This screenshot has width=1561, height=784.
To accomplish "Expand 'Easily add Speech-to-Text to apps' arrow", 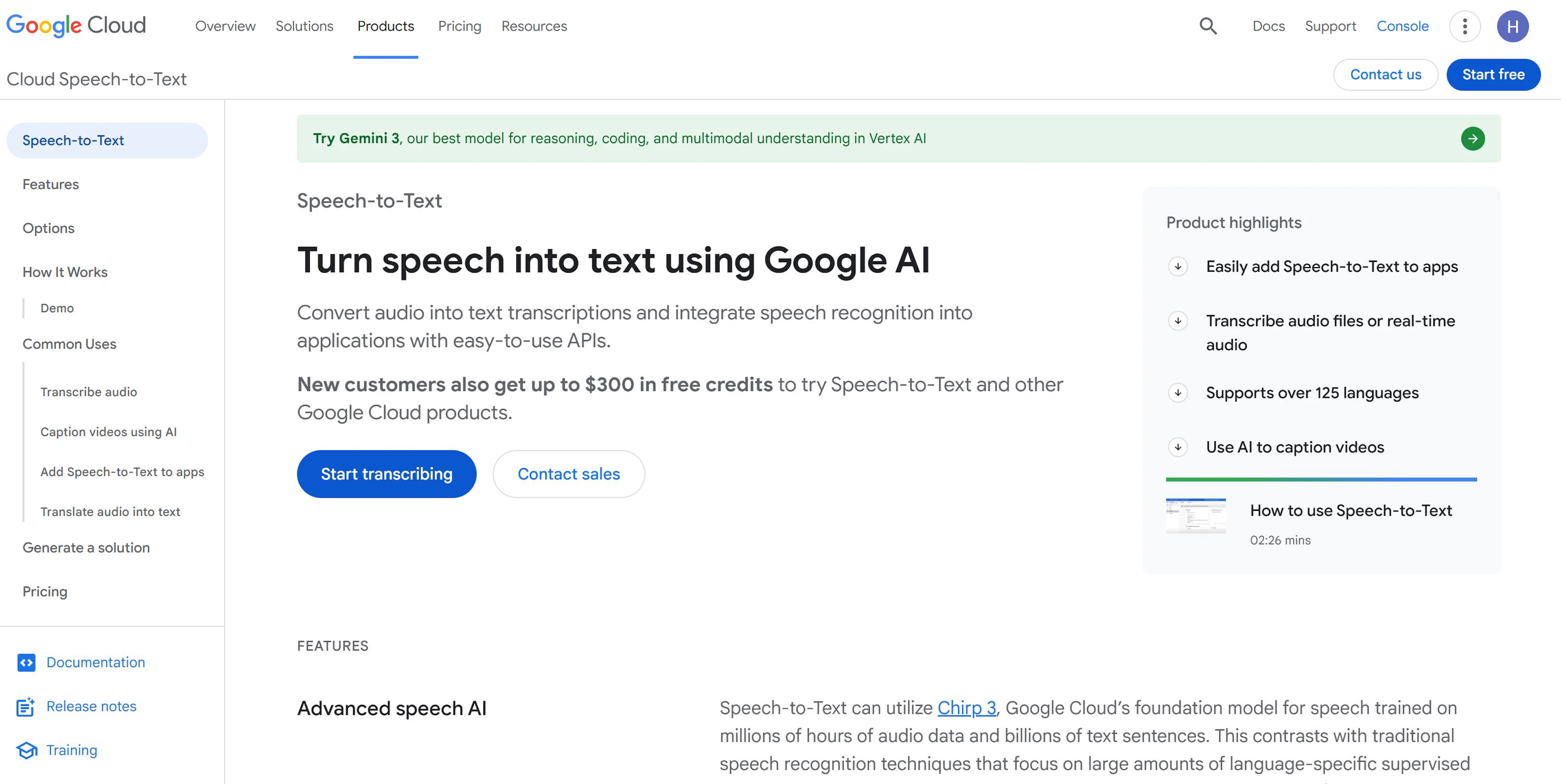I will [1177, 267].
